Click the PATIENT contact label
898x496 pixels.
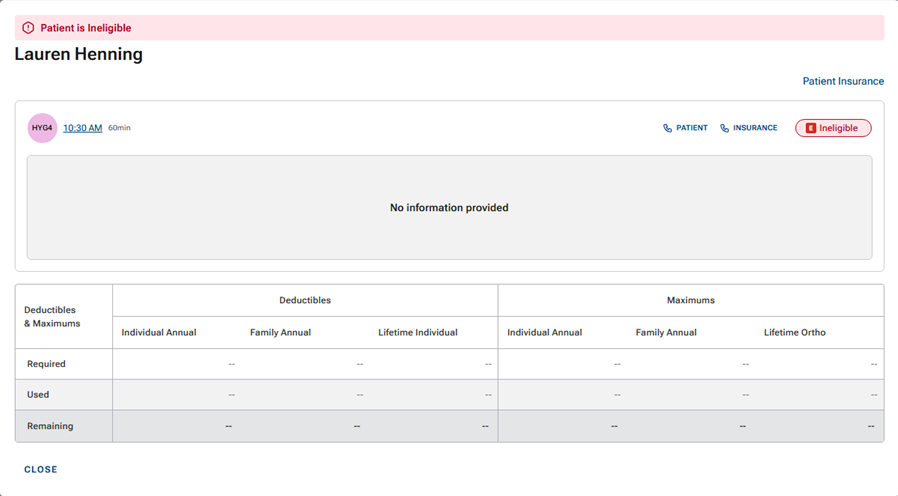[x=691, y=128]
